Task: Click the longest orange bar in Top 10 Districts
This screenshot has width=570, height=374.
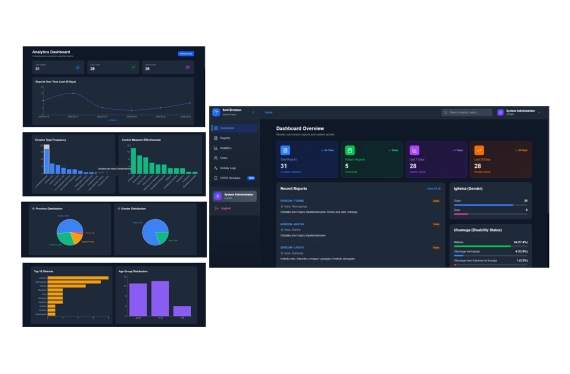Action: coord(78,278)
